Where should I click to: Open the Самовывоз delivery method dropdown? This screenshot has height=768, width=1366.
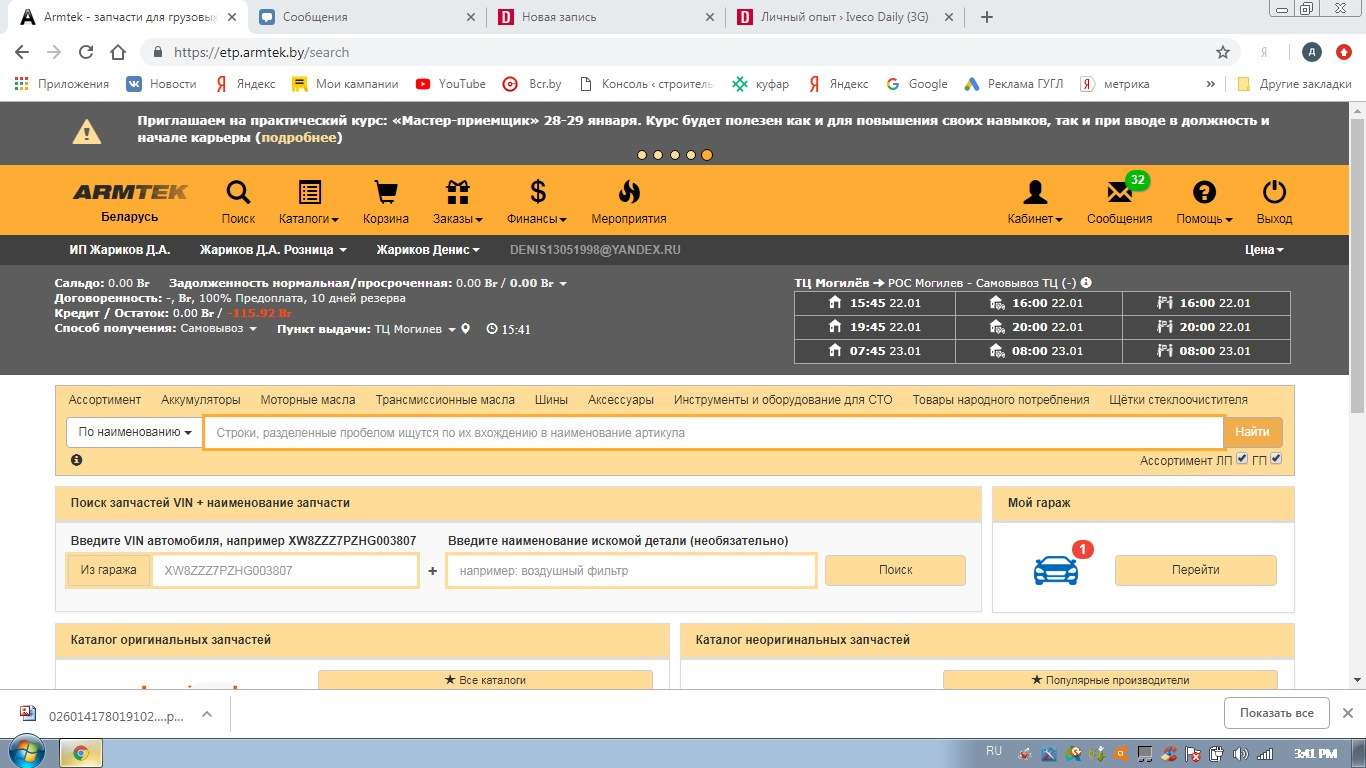218,329
